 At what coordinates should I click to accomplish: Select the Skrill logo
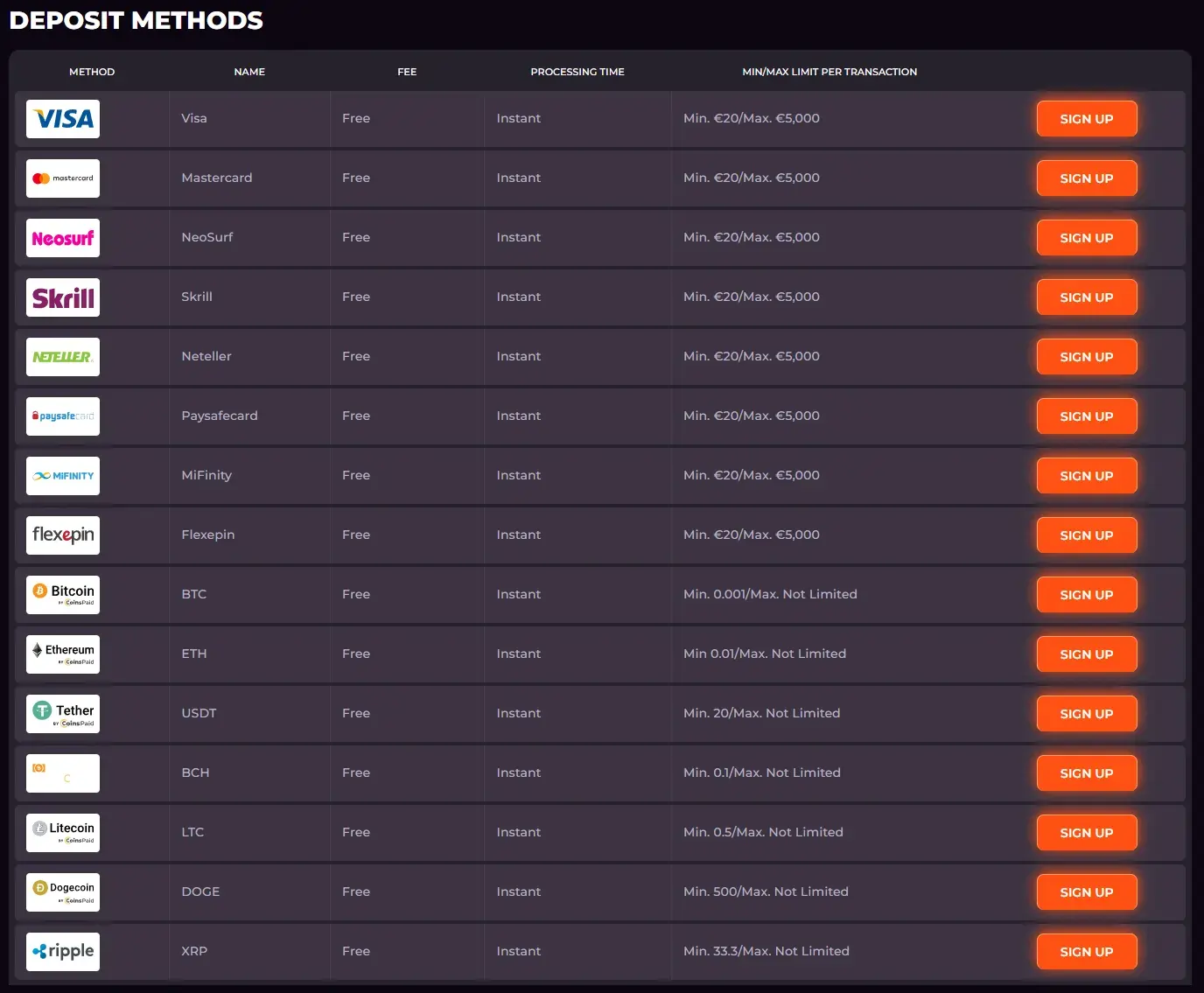(63, 297)
